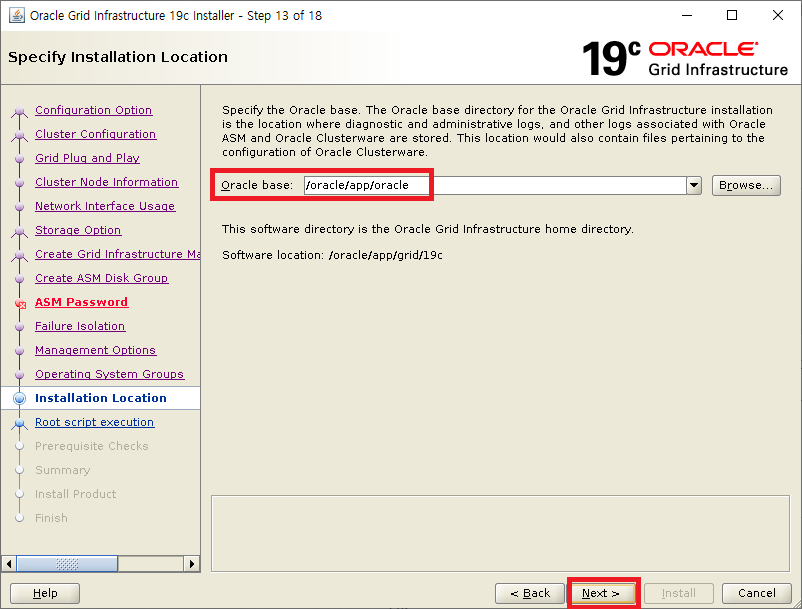Viewport: 802px width, 609px height.
Task: Click the Finish step label
Action: pos(51,518)
